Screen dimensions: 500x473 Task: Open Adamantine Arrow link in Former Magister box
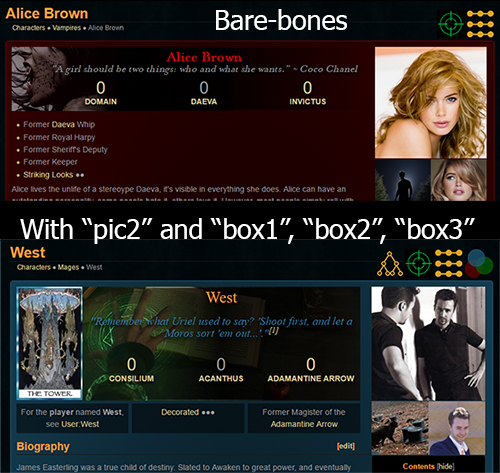304,424
